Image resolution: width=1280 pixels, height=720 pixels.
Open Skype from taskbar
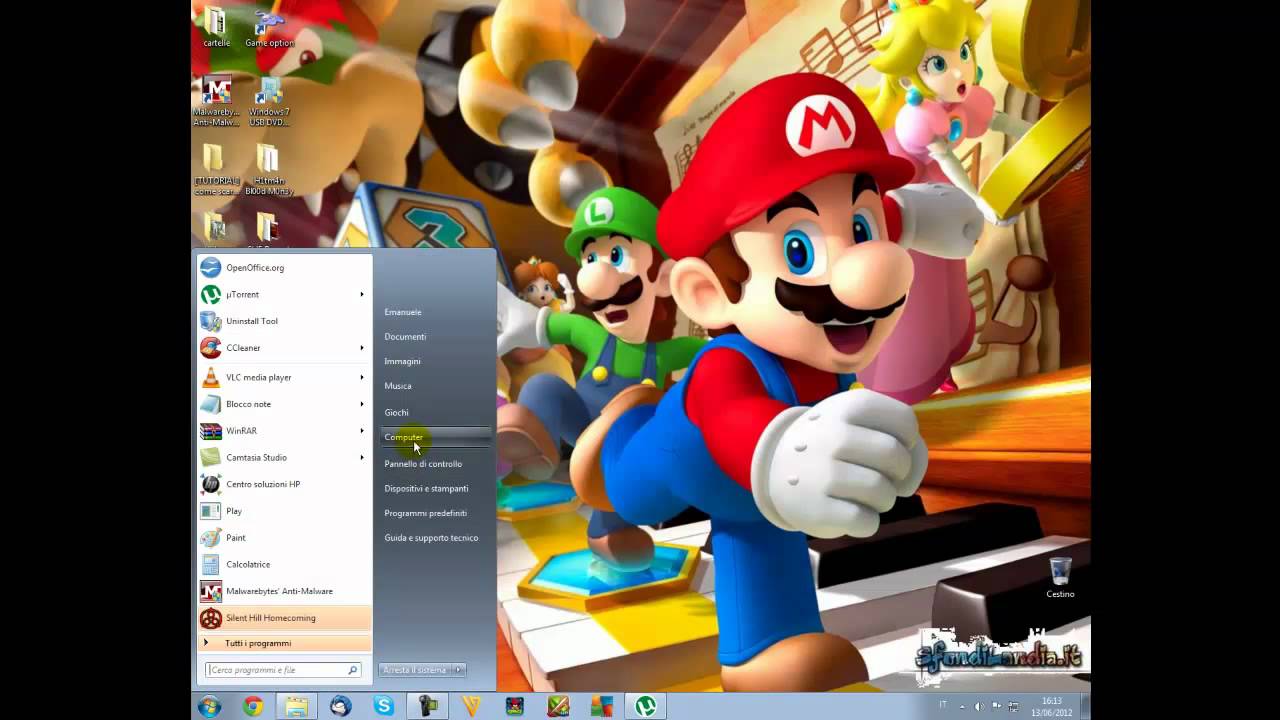point(384,706)
